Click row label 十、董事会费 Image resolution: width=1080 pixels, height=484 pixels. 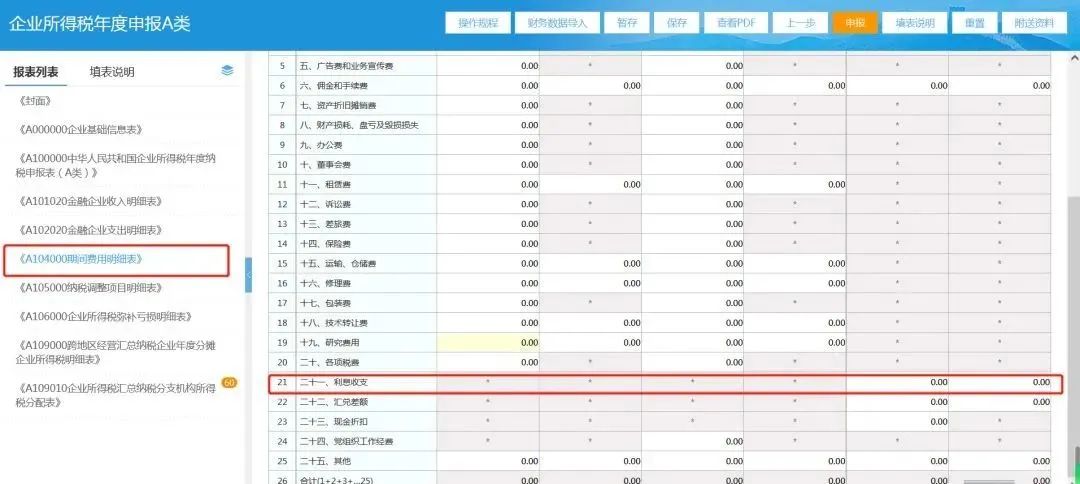point(325,165)
